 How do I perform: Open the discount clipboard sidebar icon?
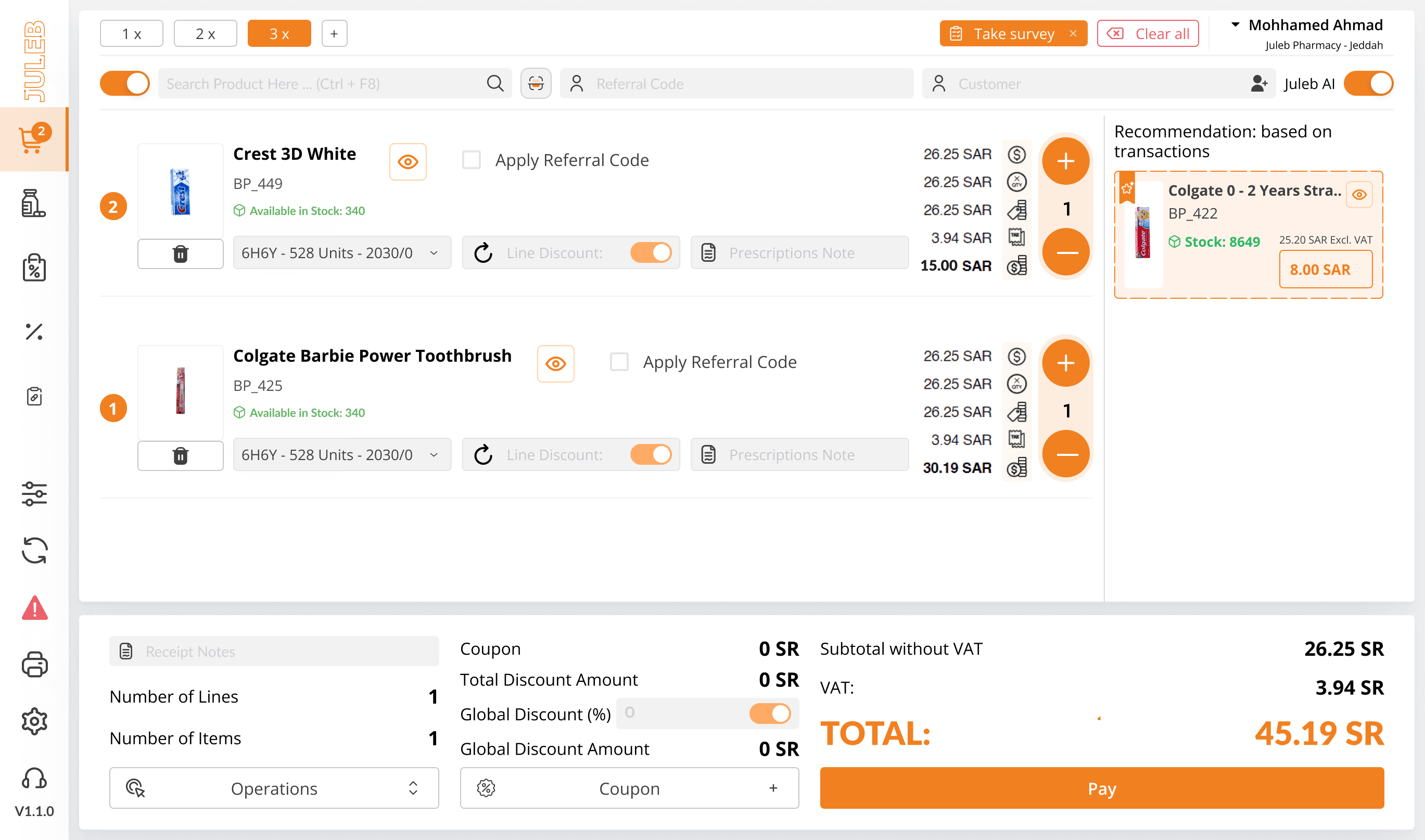[x=34, y=268]
